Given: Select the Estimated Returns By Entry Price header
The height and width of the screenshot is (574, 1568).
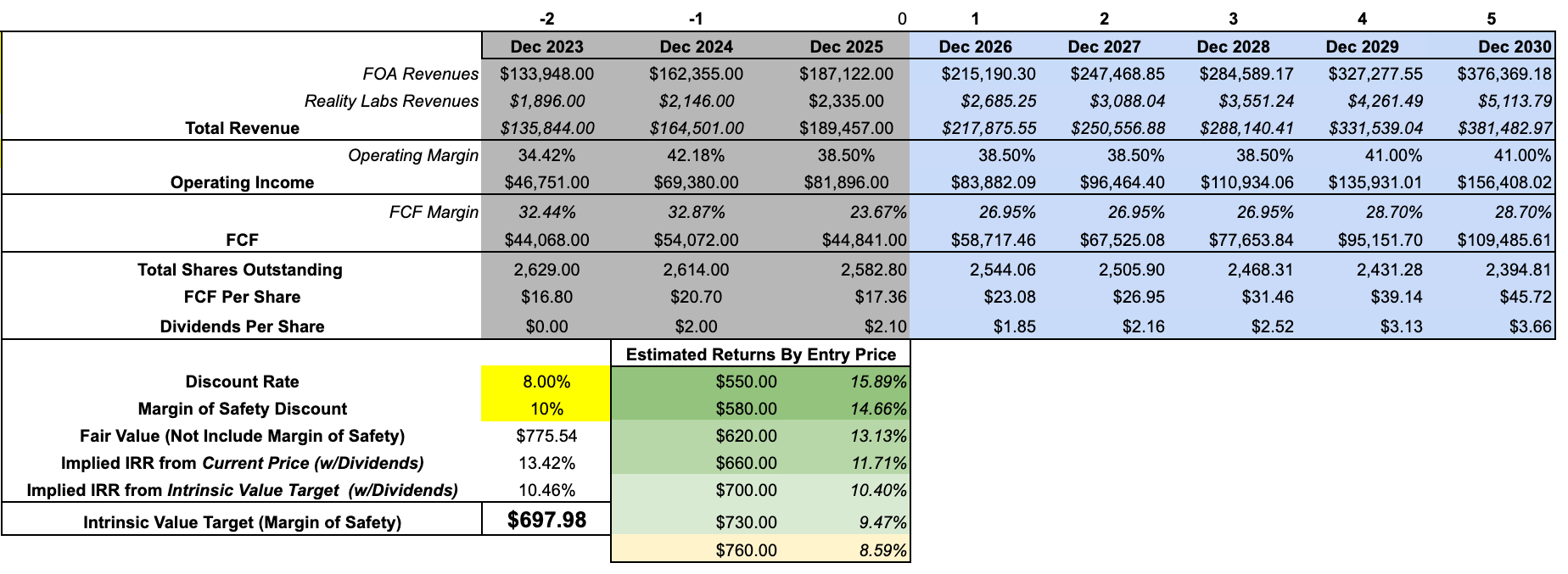Looking at the screenshot, I should (760, 354).
